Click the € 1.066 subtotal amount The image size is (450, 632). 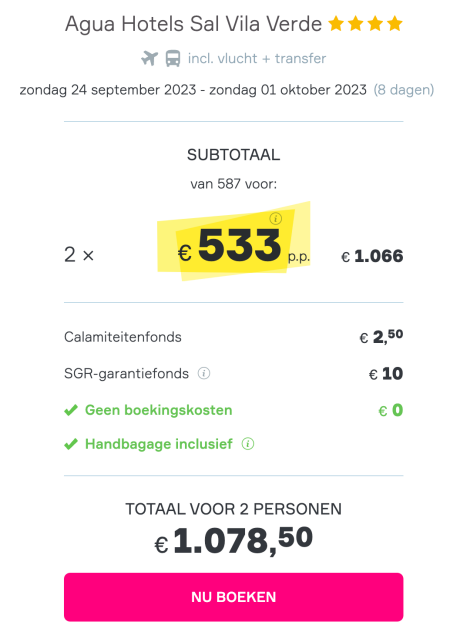pyautogui.click(x=372, y=256)
